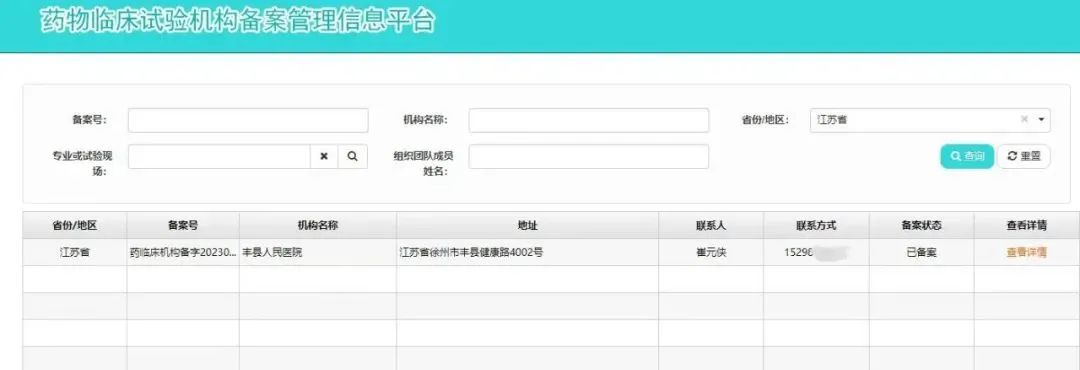Select the contact name cell 崔元侠
Viewport: 1080px width, 370px height.
coord(711,252)
